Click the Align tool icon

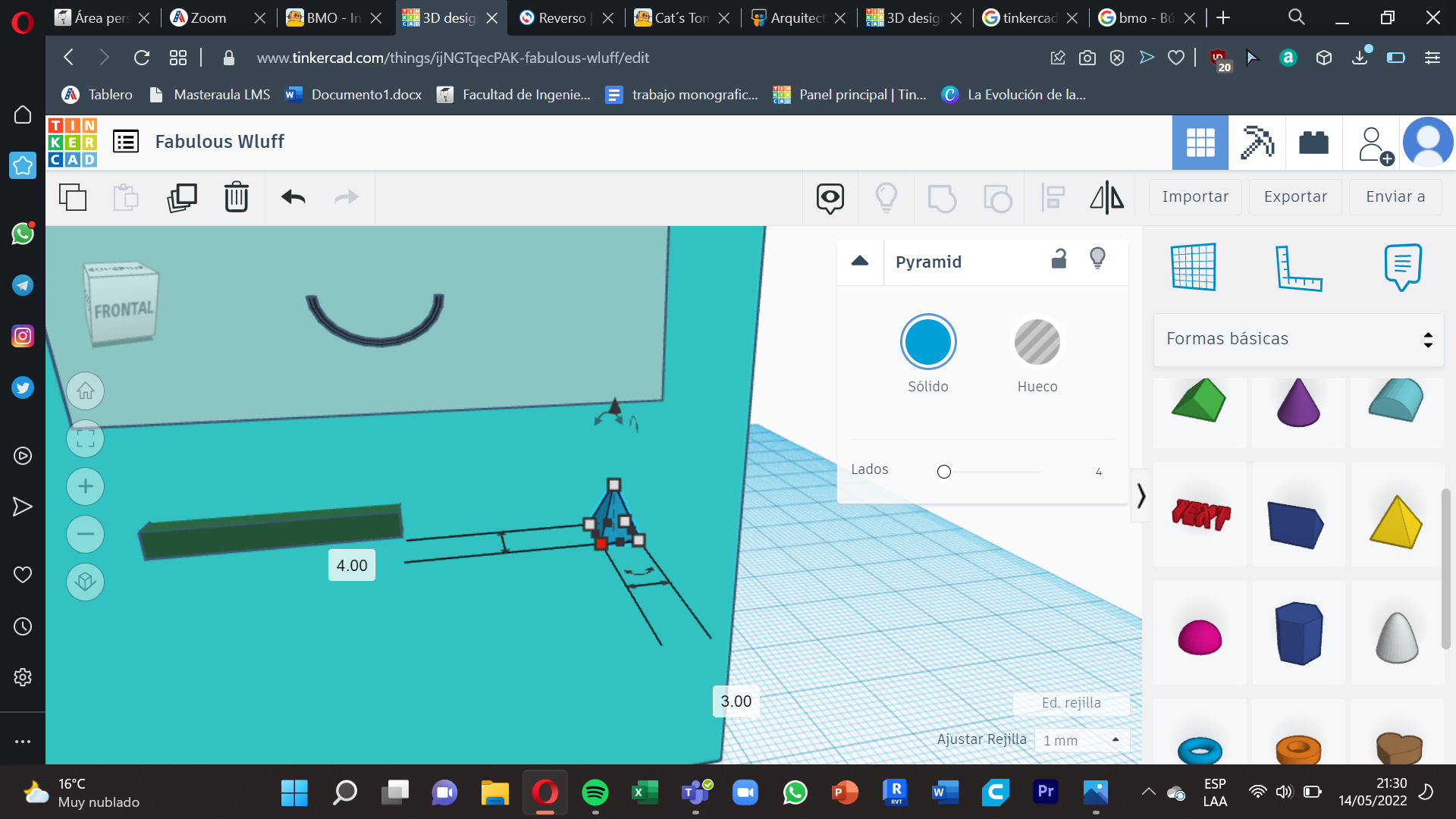1053,198
